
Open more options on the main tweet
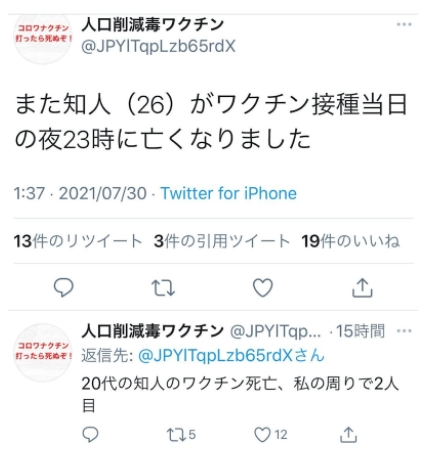pos(404,24)
